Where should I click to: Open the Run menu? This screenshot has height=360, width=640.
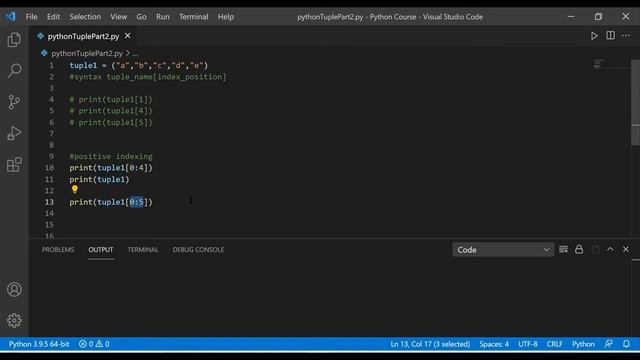[x=162, y=17]
